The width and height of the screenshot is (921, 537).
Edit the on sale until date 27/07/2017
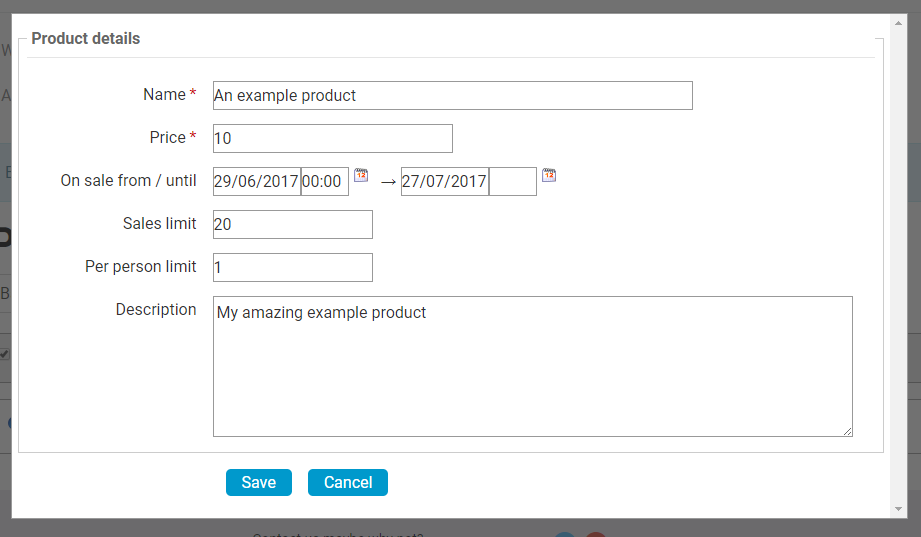[x=445, y=182]
